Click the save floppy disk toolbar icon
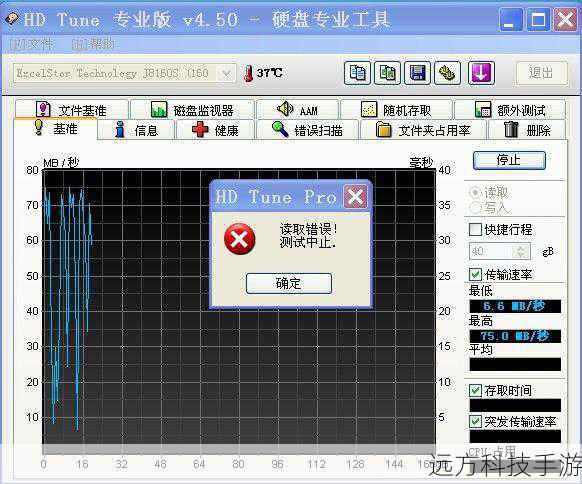This screenshot has height=484, width=582. click(x=417, y=73)
